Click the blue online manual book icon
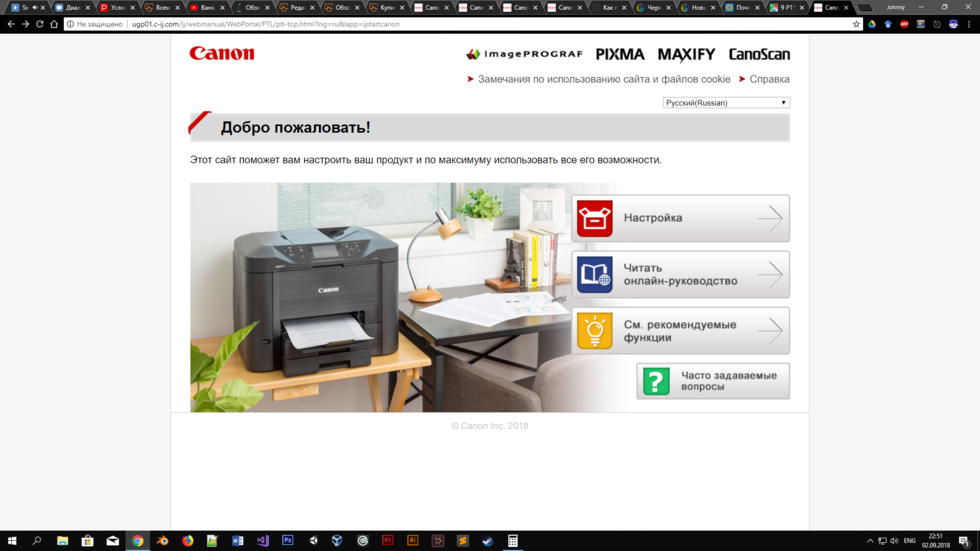This screenshot has height=551, width=980. tap(594, 275)
